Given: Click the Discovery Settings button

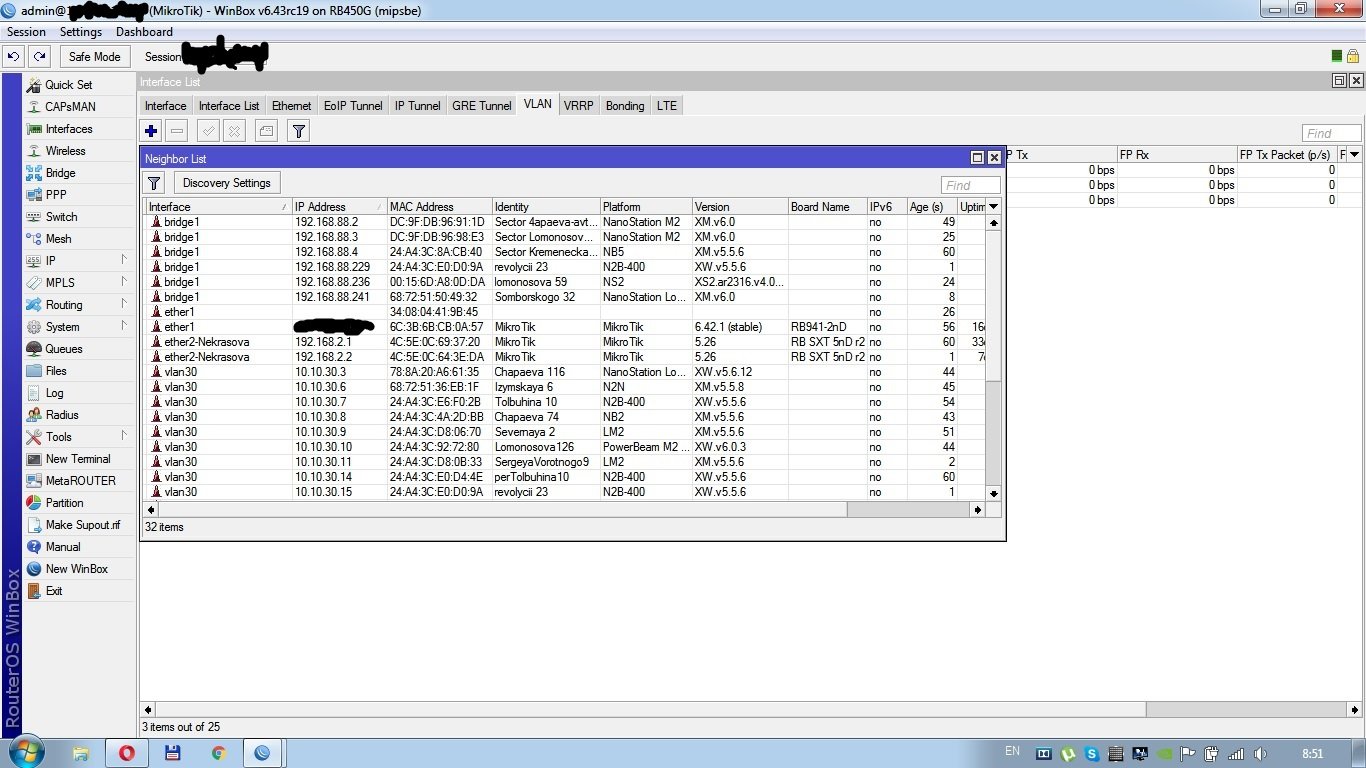Looking at the screenshot, I should pyautogui.click(x=227, y=183).
